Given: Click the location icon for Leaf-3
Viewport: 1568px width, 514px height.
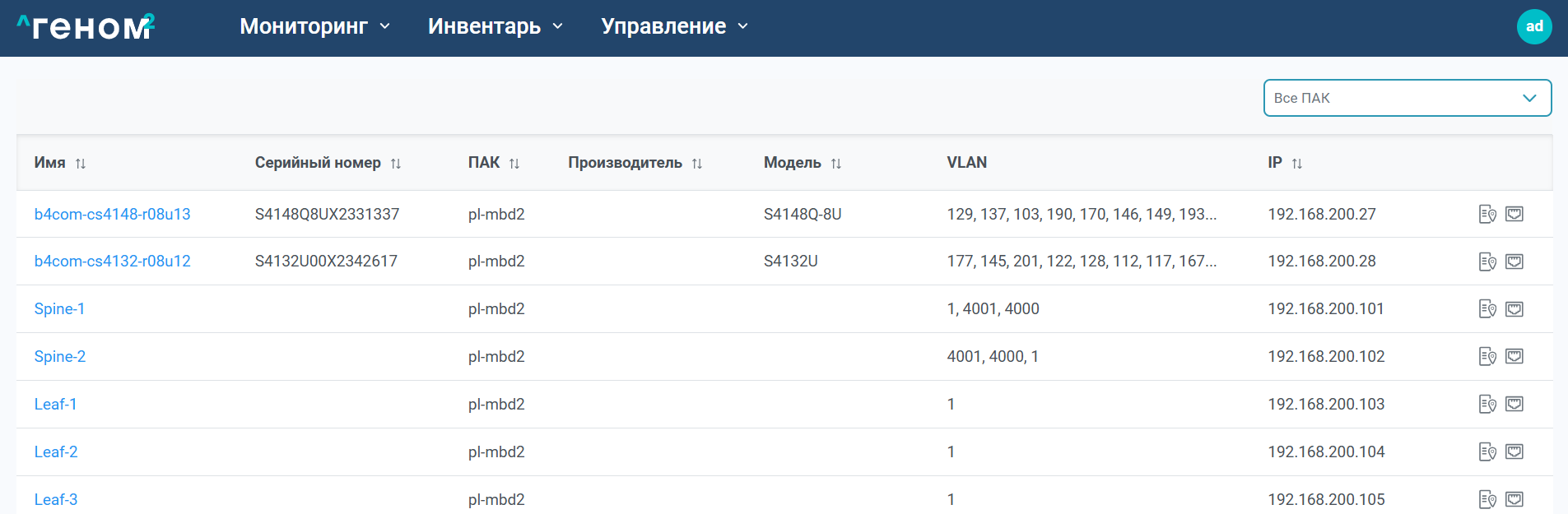Looking at the screenshot, I should pos(1487,499).
